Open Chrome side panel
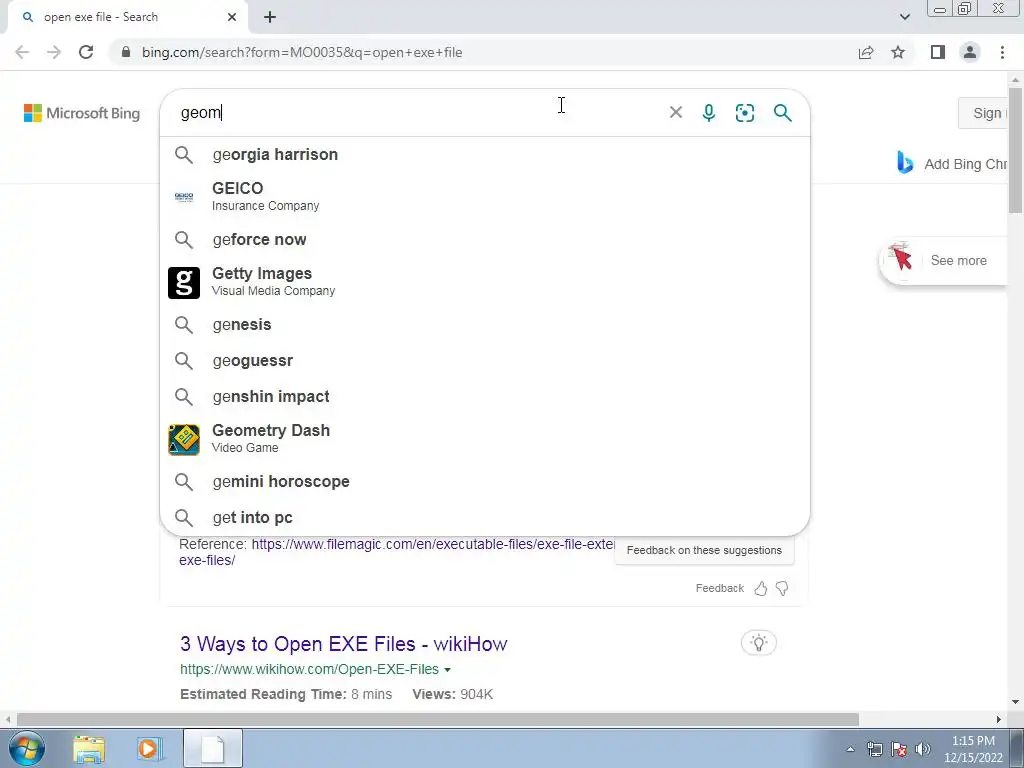The height and width of the screenshot is (768, 1024). tap(938, 52)
